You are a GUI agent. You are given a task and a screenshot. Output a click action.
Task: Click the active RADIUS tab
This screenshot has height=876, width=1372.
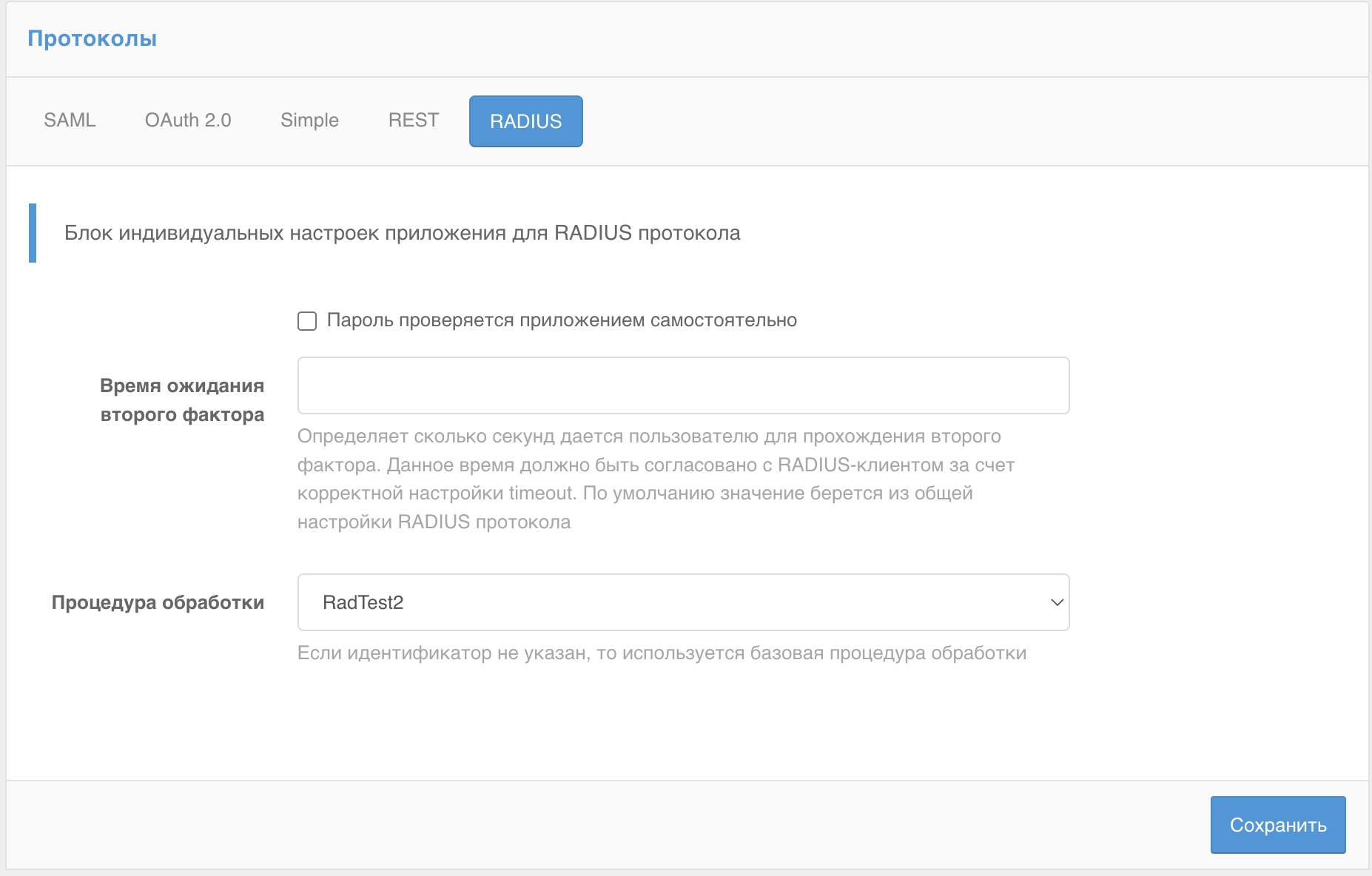(525, 121)
